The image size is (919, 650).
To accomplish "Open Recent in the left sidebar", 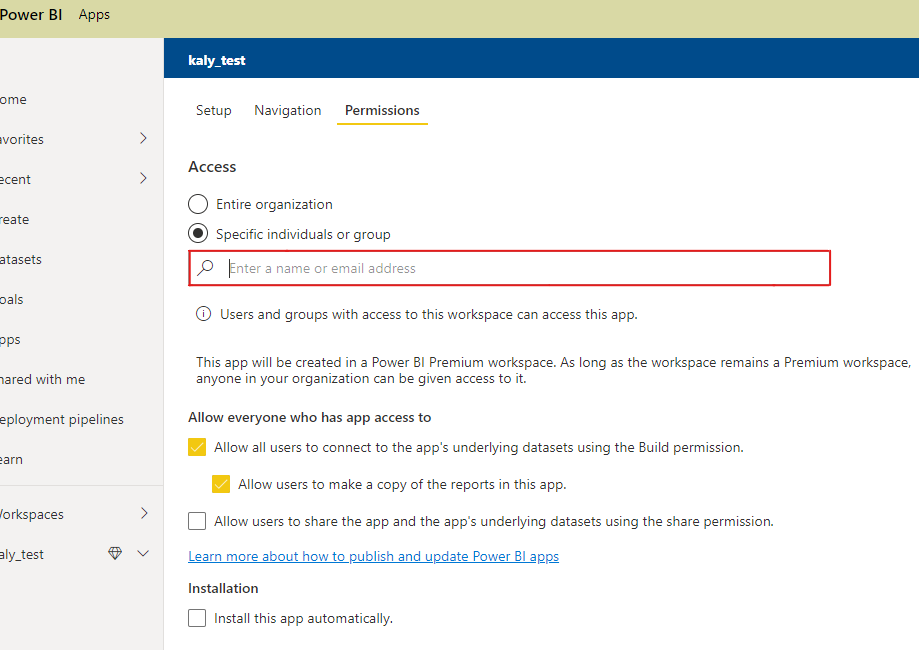I will [x=15, y=179].
